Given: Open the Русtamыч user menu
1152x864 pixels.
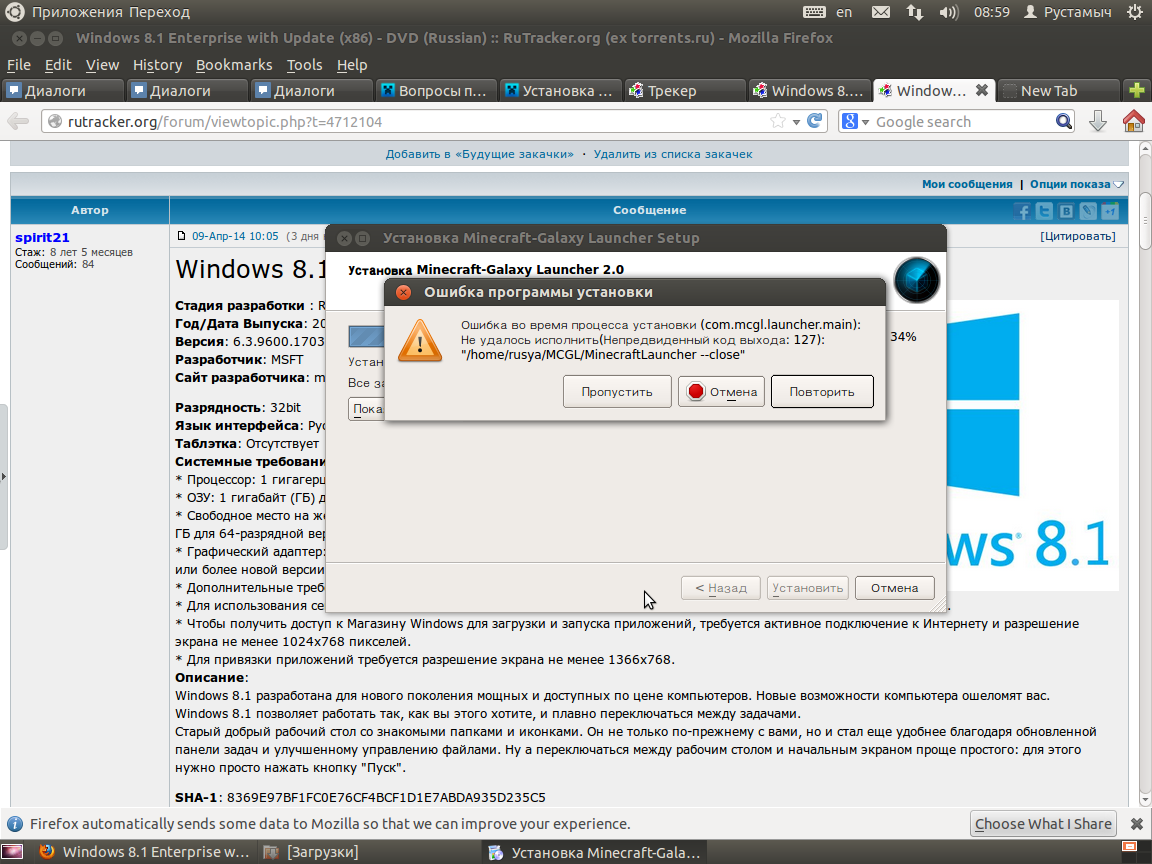Looking at the screenshot, I should click(x=1068, y=12).
